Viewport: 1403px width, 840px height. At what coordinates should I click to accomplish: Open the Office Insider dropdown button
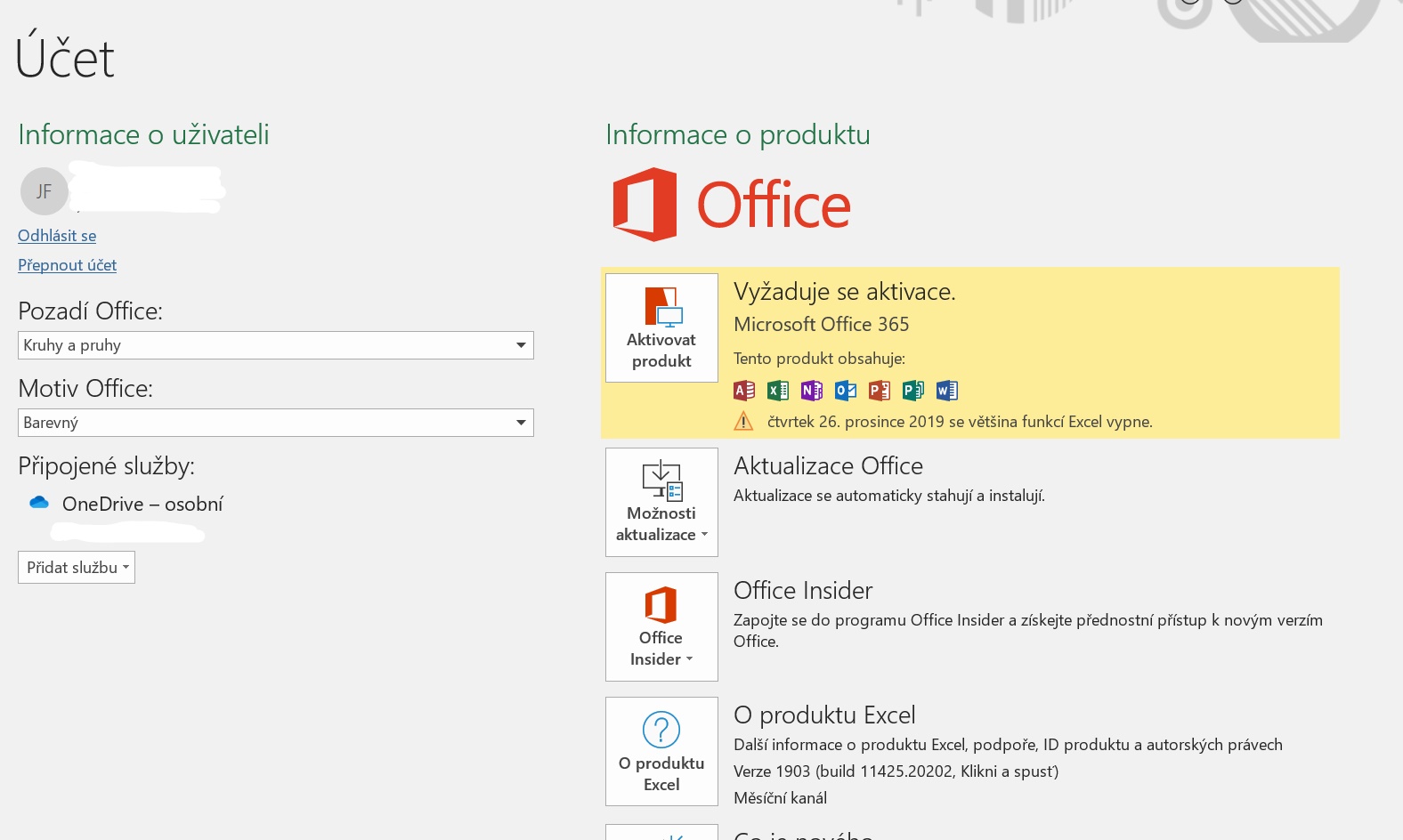point(661,627)
